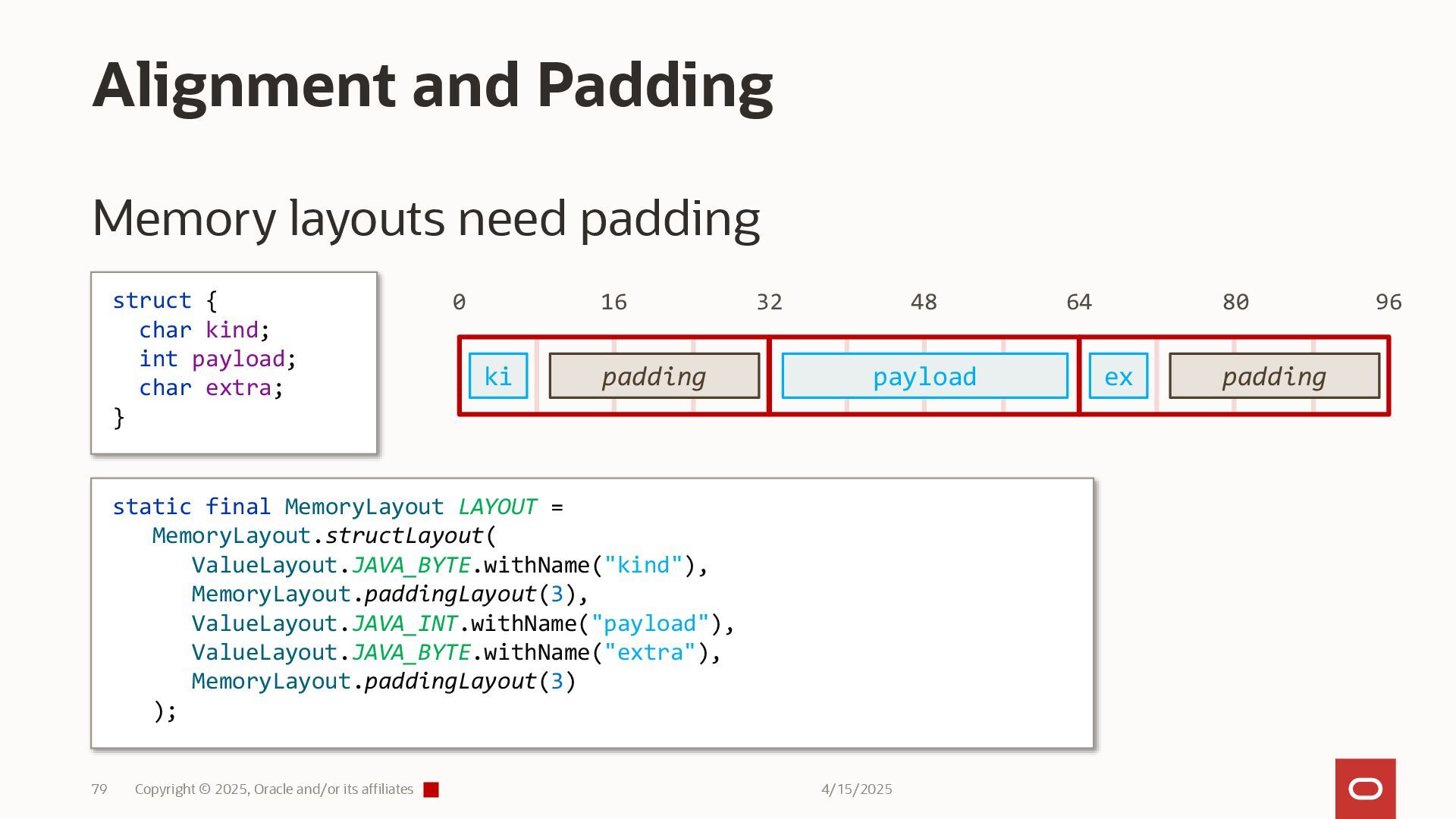Click the bit offset label 64
The image size is (1456, 819).
pyautogui.click(x=1078, y=303)
